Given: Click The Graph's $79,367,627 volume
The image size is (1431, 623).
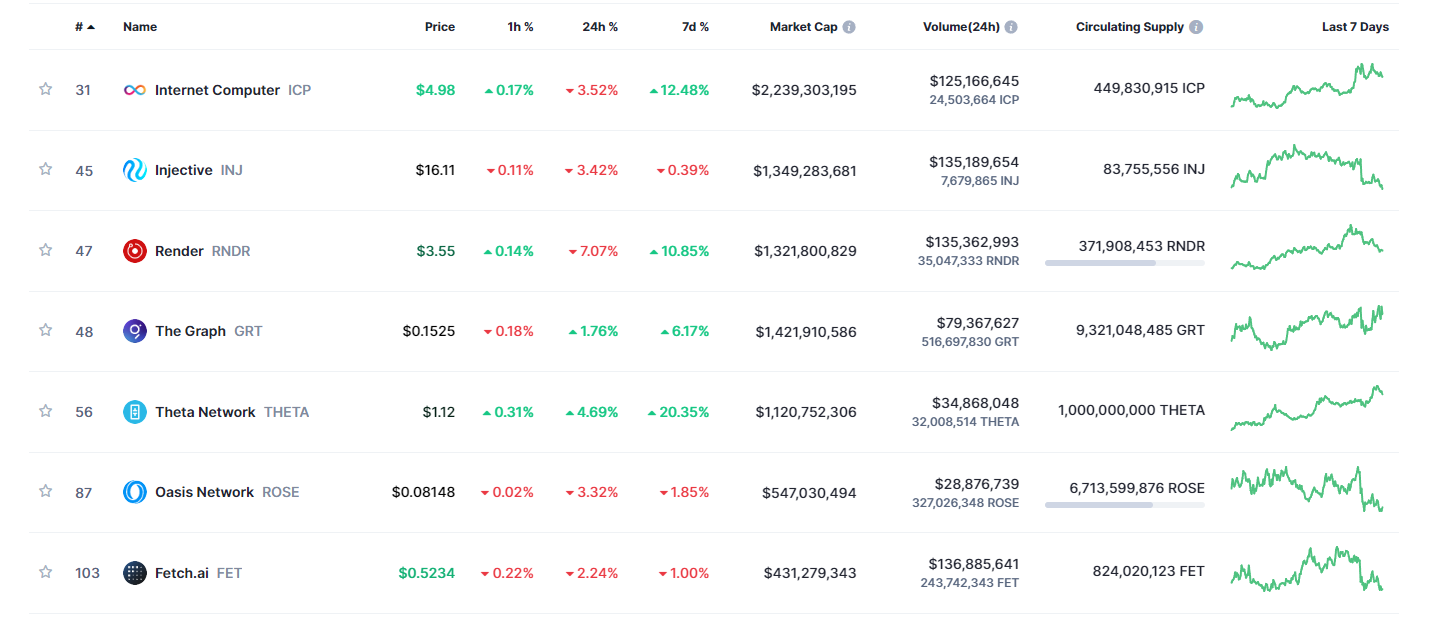Looking at the screenshot, I should [978, 323].
